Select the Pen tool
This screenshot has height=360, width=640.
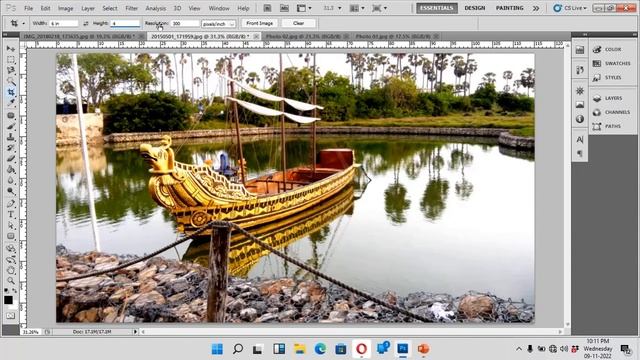11,203
